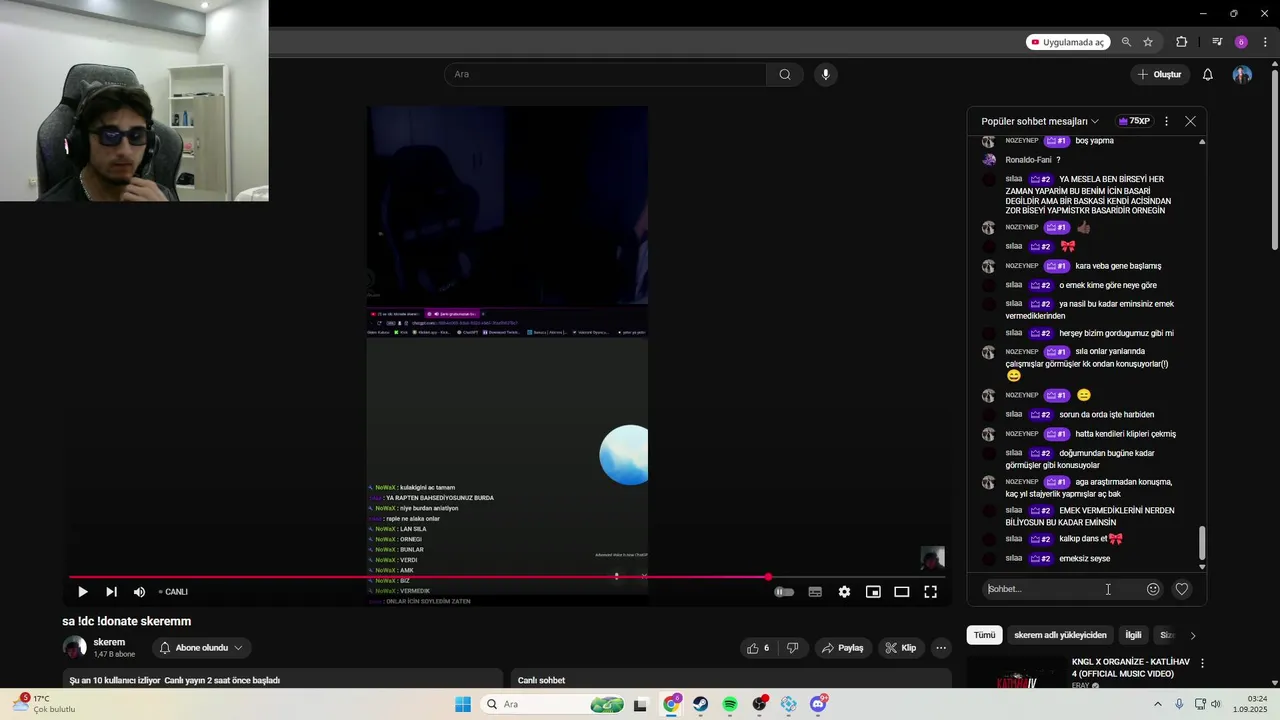Open Steam from taskbar
The image size is (1280, 720).
click(x=700, y=704)
